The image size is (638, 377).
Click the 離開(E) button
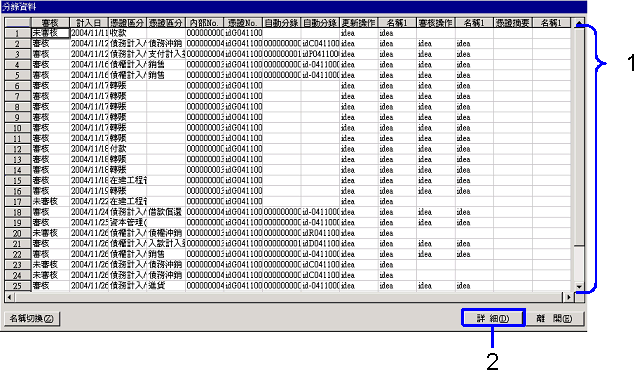point(554,318)
